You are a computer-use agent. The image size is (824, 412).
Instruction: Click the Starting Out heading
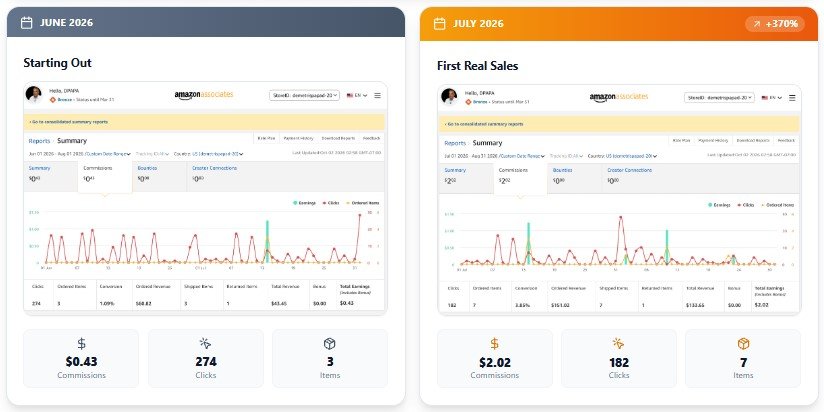coord(57,63)
